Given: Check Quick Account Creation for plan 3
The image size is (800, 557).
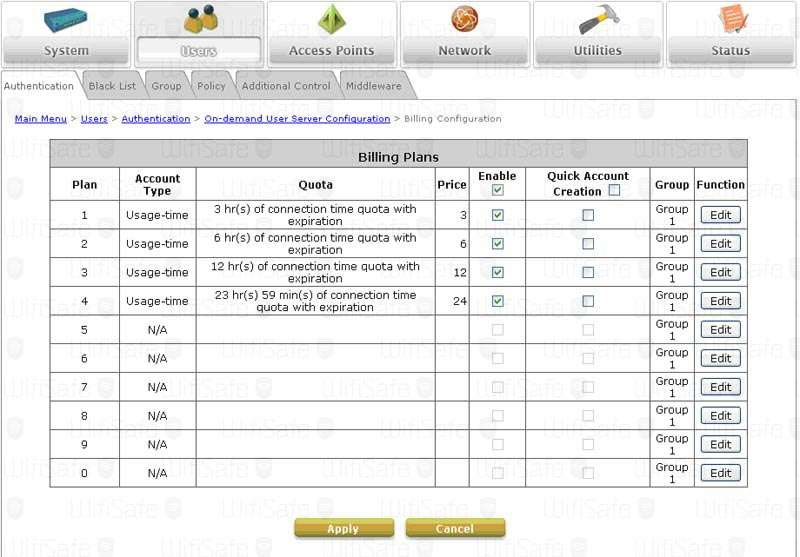Looking at the screenshot, I should pos(588,272).
